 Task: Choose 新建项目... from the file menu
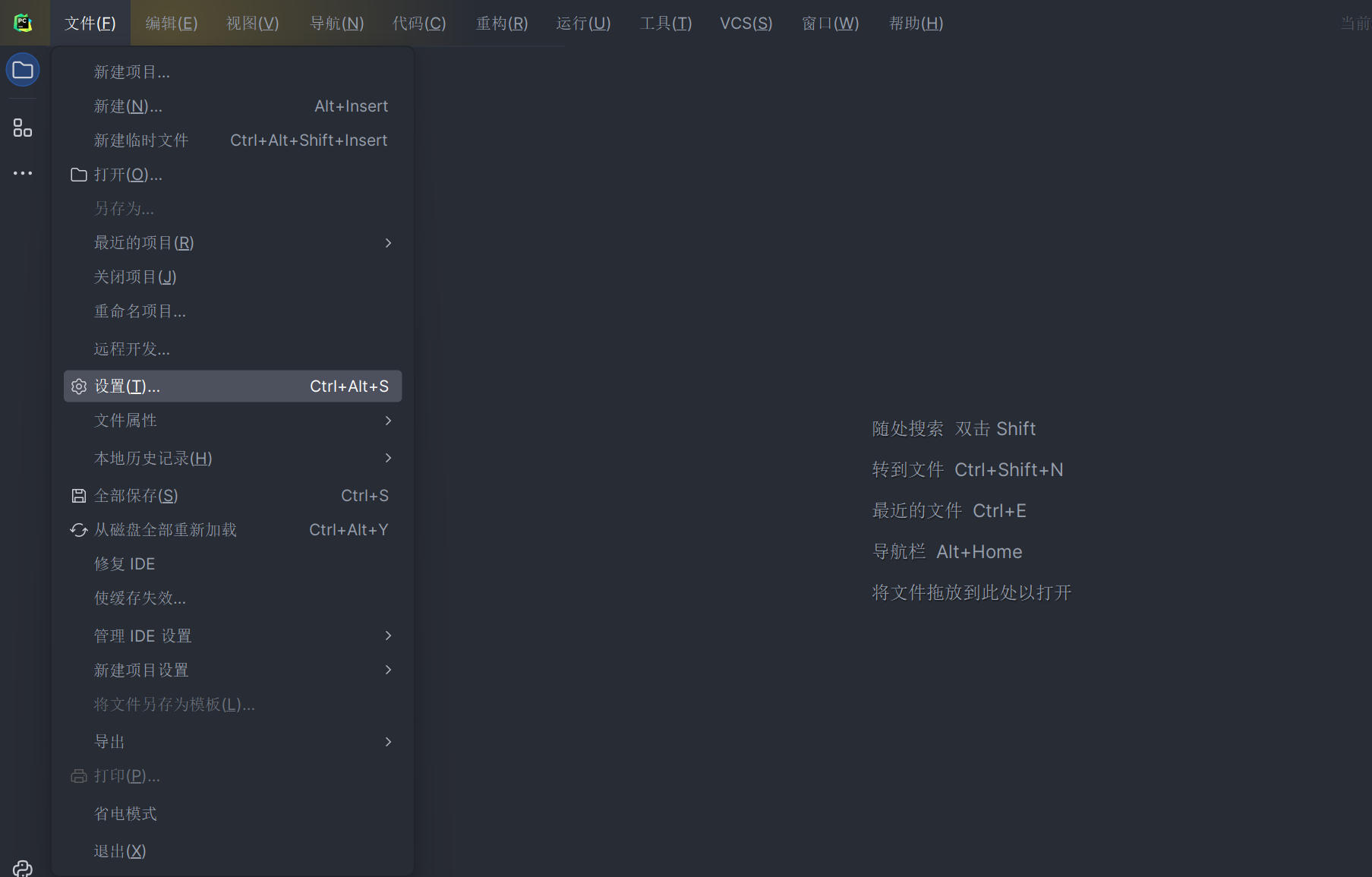pos(232,72)
